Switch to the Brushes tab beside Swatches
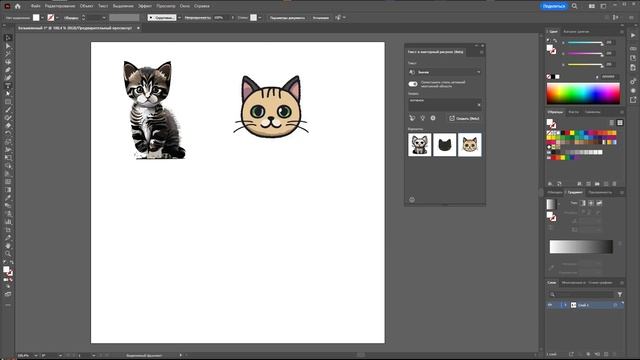 click(x=573, y=112)
